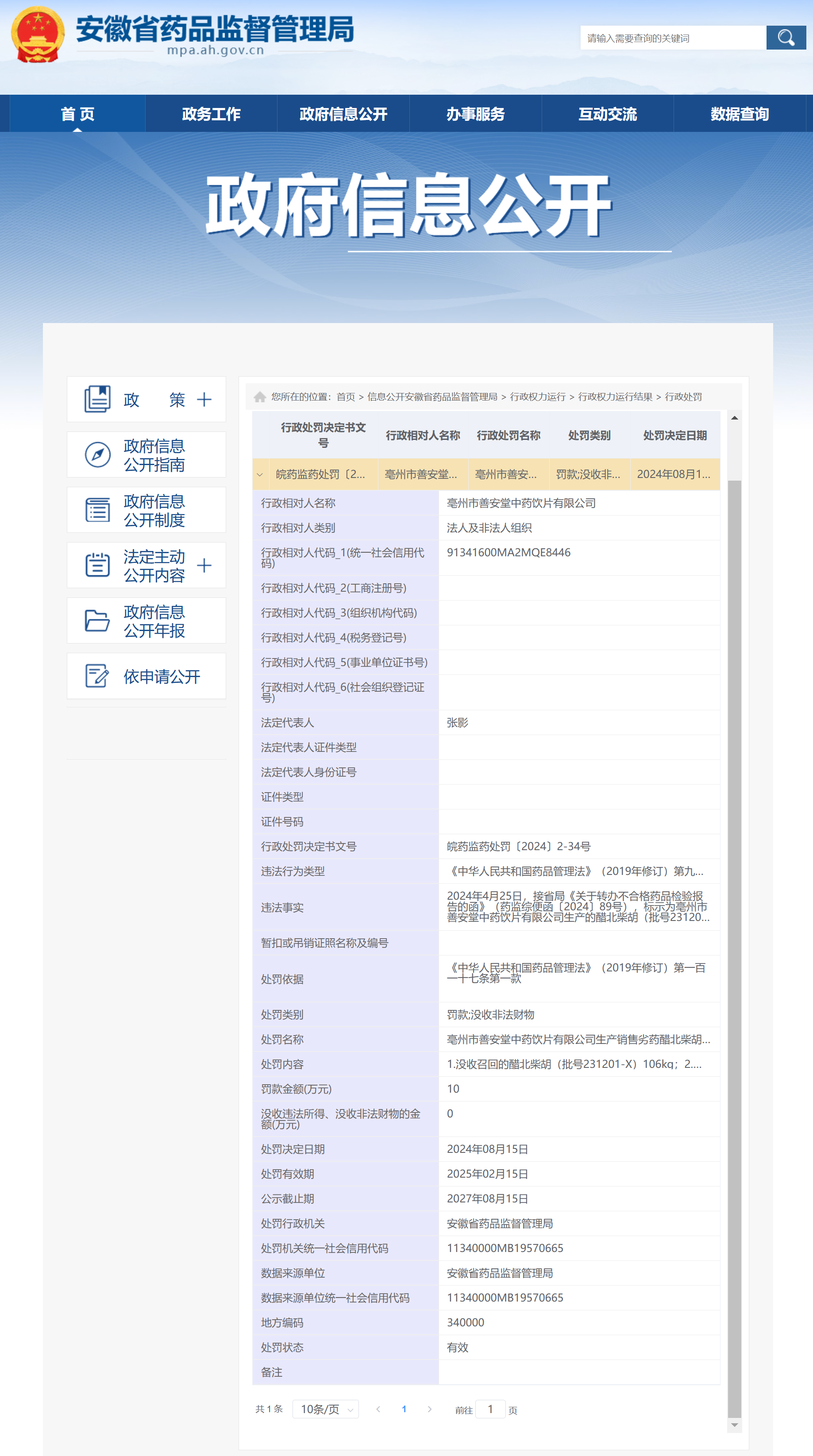Click the folder icon for 政府信息公开年报
The width and height of the screenshot is (813, 1456).
[x=97, y=620]
